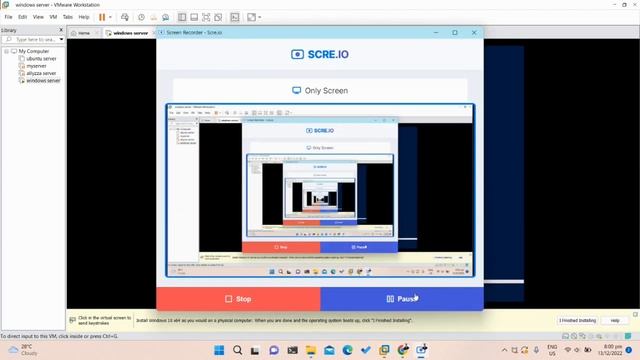The image size is (640, 360).
Task: Open the Mail app on taskbar
Action: pos(329,350)
